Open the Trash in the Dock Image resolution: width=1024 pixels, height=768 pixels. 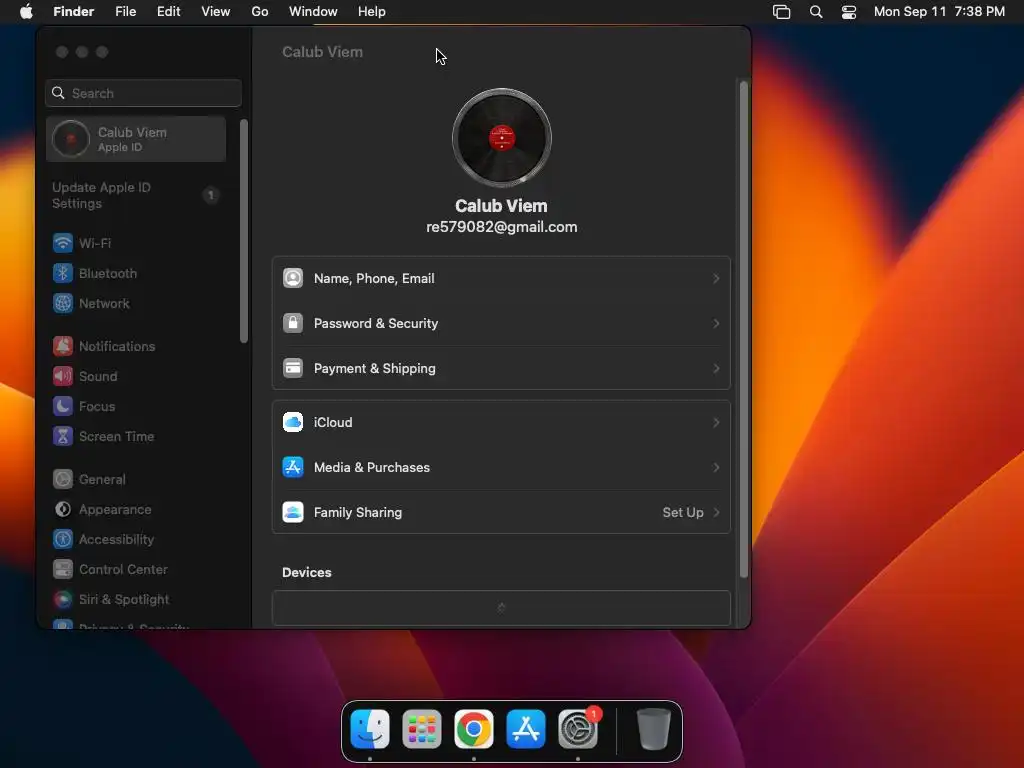pyautogui.click(x=654, y=729)
